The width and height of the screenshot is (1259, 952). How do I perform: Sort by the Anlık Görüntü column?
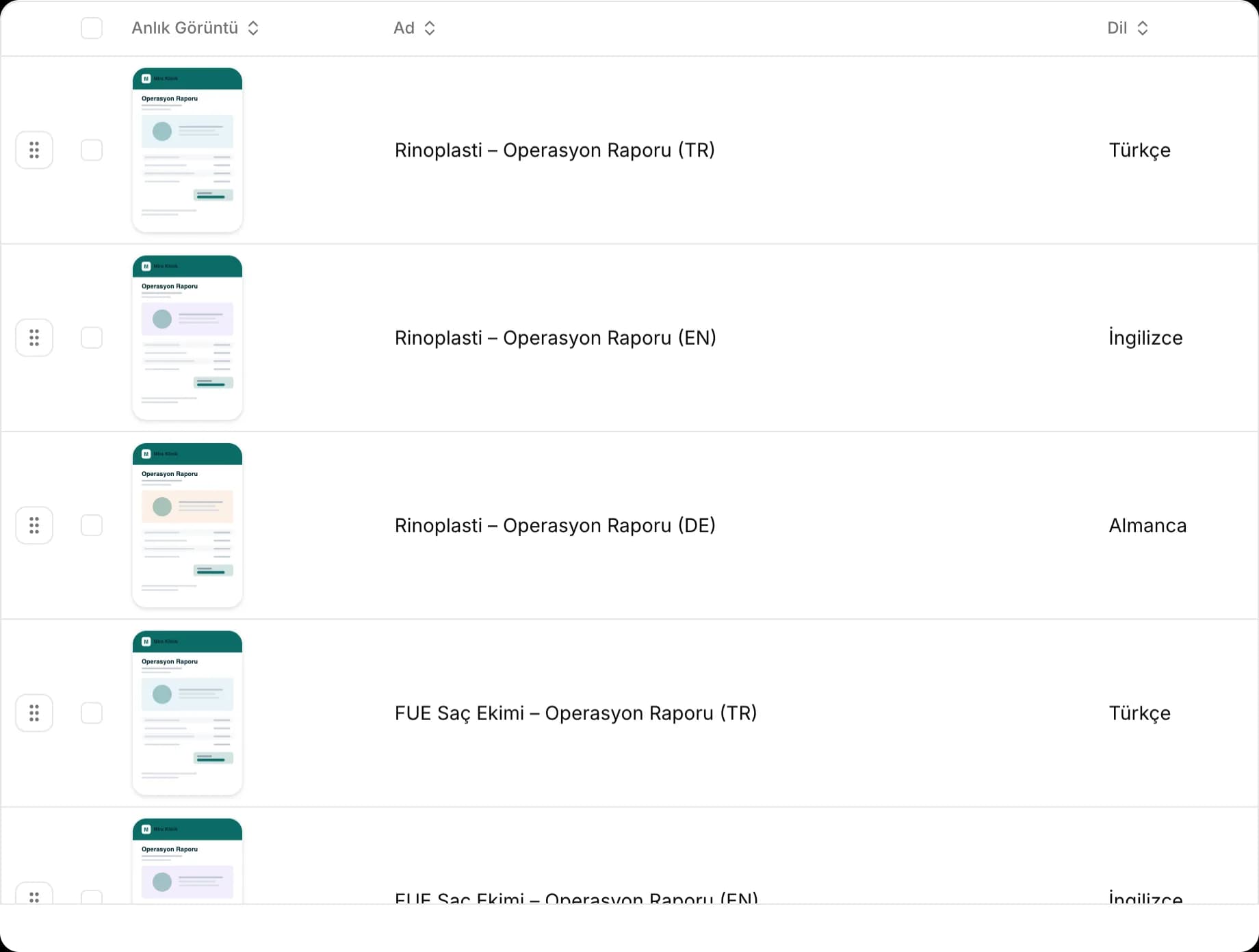(x=195, y=28)
